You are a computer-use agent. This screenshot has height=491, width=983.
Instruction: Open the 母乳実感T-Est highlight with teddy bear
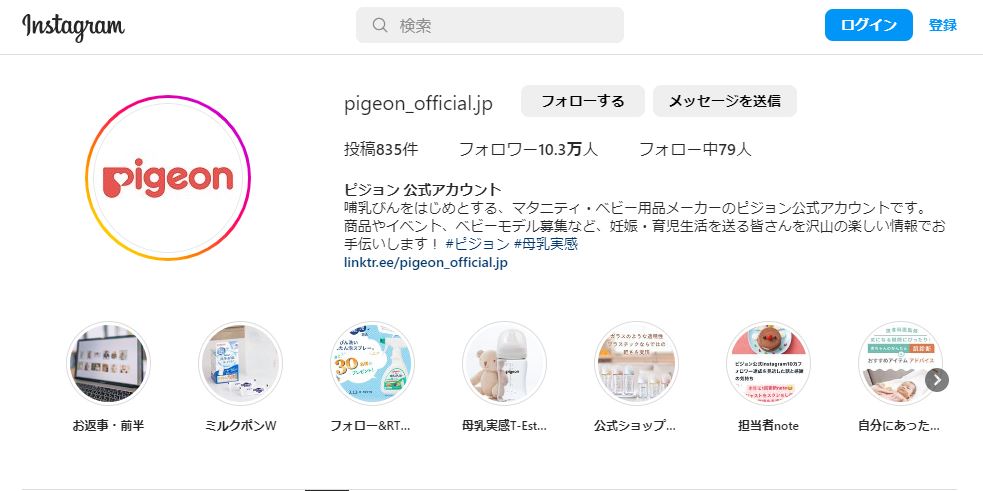click(x=505, y=364)
